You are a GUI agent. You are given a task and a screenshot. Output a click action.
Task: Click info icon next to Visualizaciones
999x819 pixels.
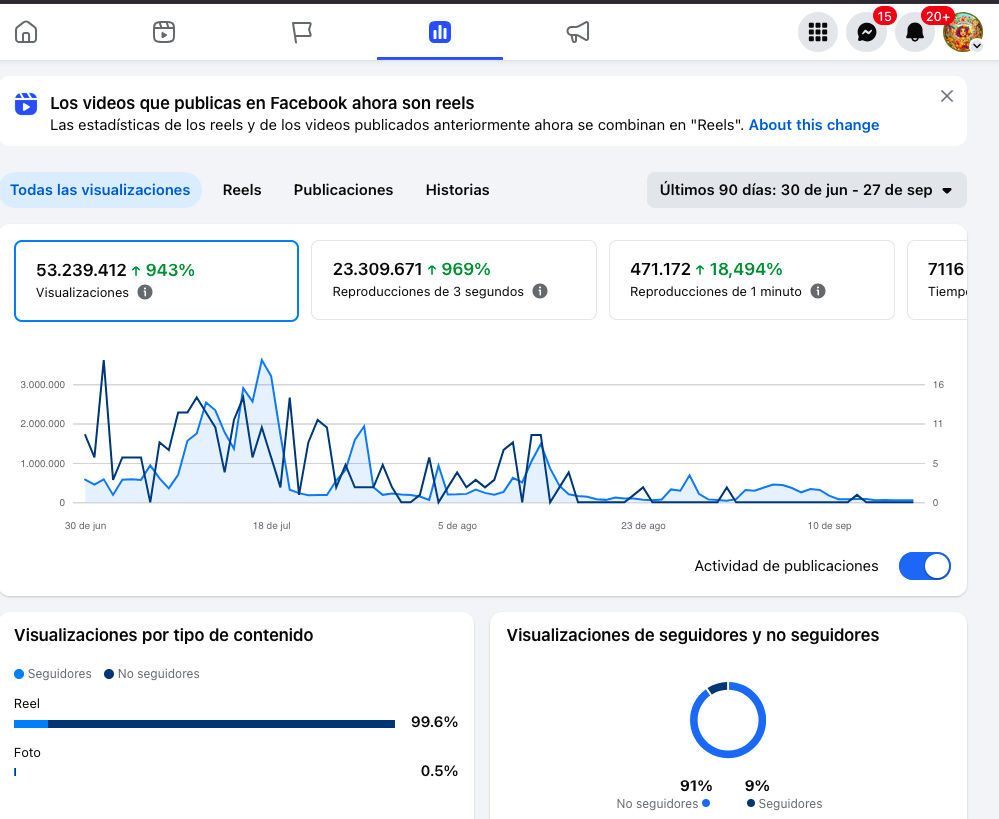tap(145, 293)
